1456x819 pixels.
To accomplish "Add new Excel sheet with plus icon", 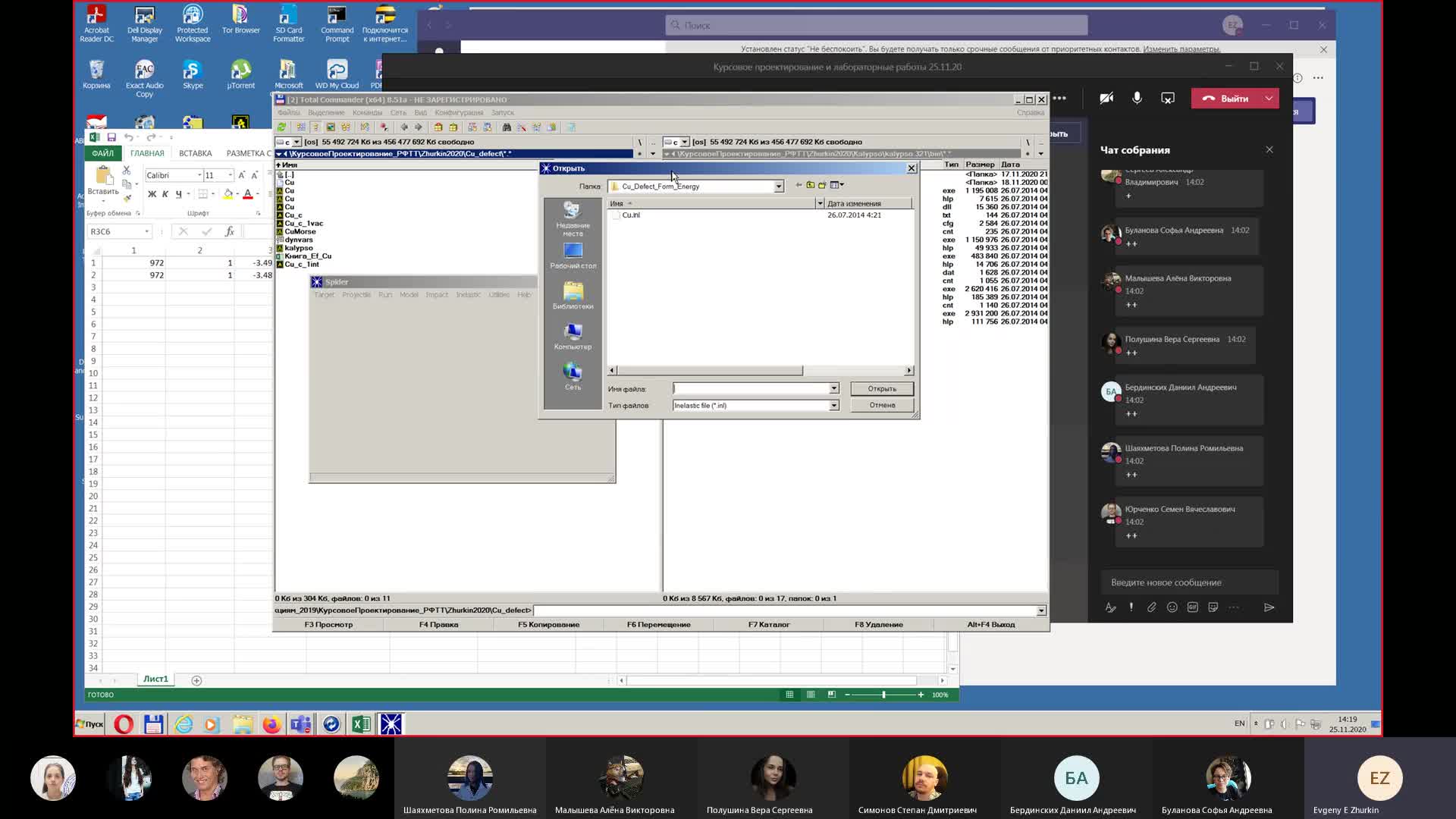I will [196, 680].
